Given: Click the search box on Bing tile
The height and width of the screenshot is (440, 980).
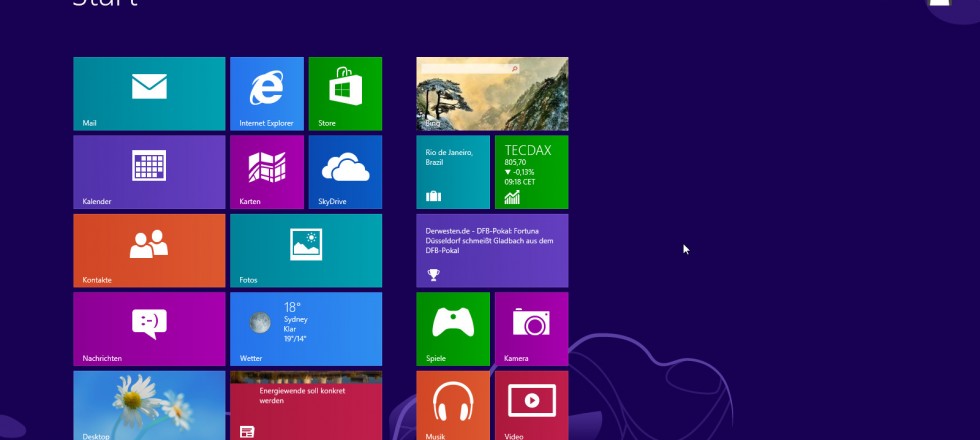Looking at the screenshot, I should [x=471, y=68].
